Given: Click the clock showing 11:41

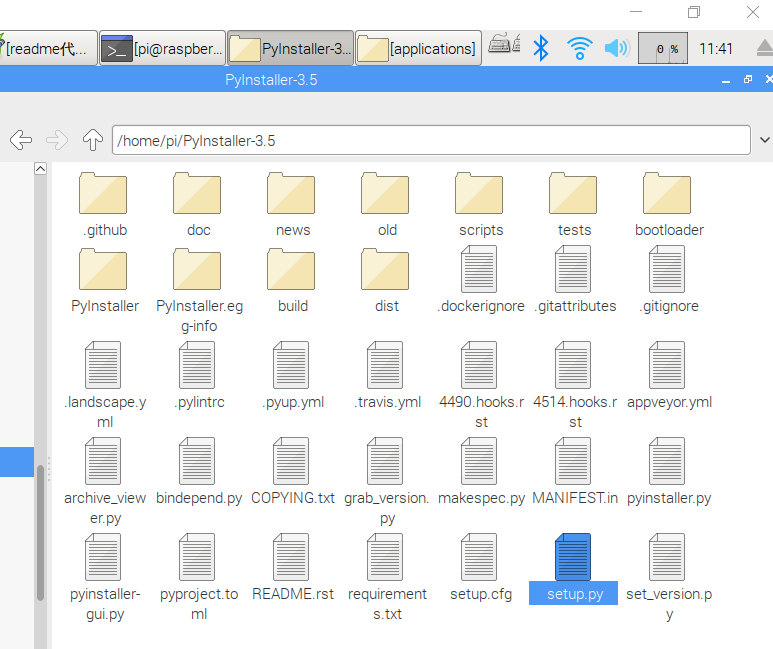Looking at the screenshot, I should (716, 48).
